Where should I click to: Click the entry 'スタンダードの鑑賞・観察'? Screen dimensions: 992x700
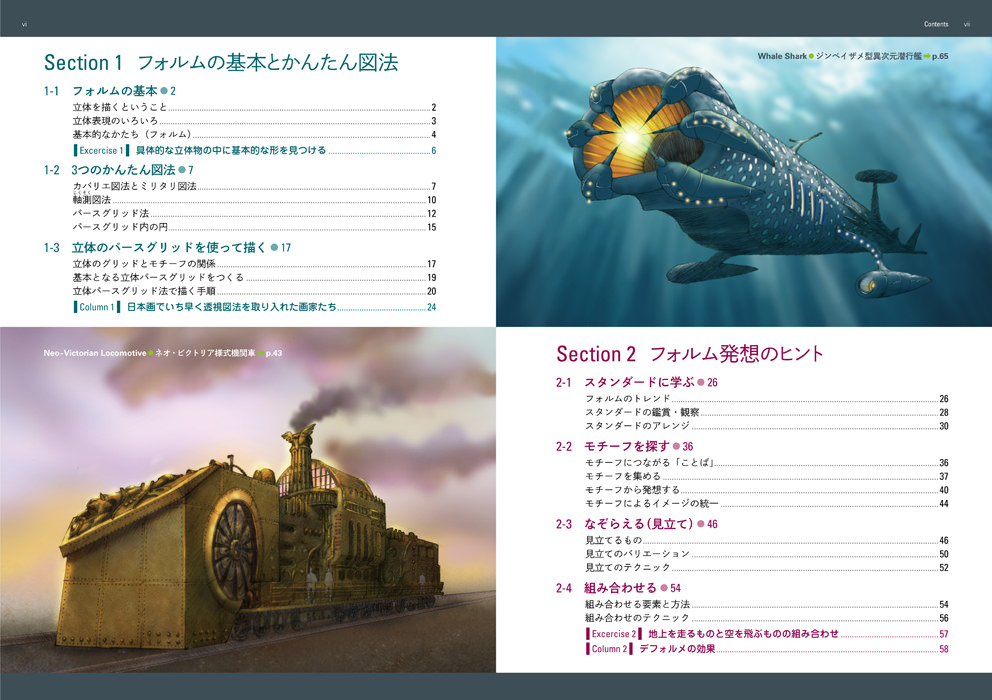(x=767, y=413)
